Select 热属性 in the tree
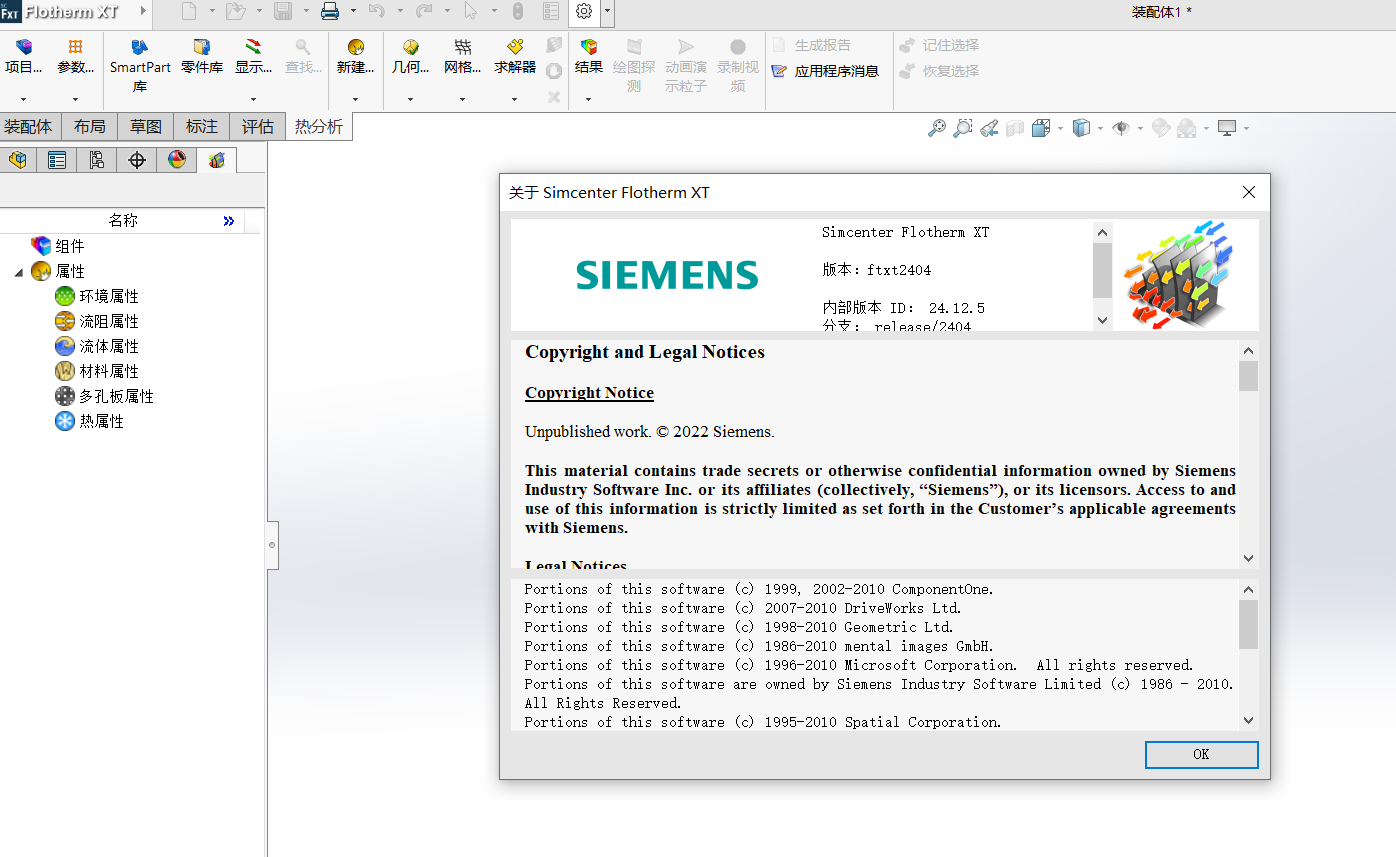This screenshot has height=857, width=1396. click(102, 421)
